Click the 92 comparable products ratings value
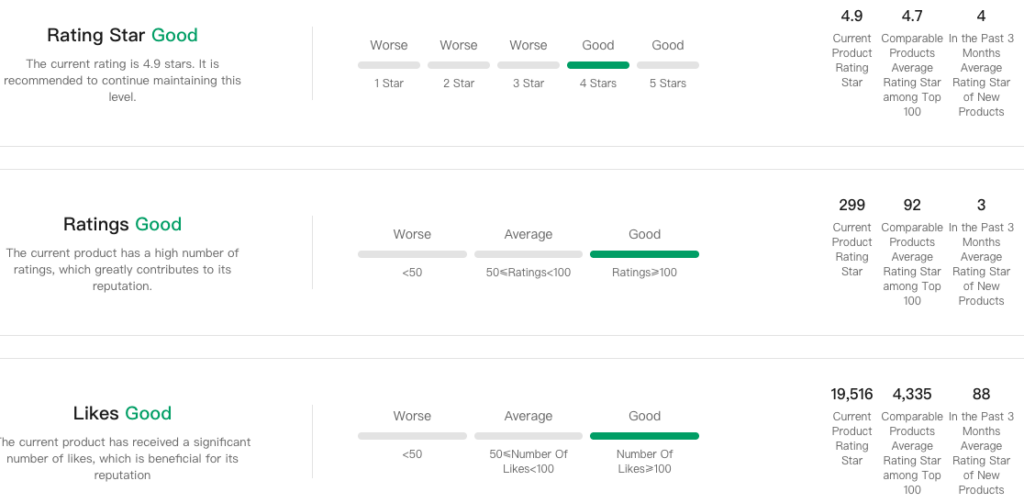 pyautogui.click(x=912, y=205)
